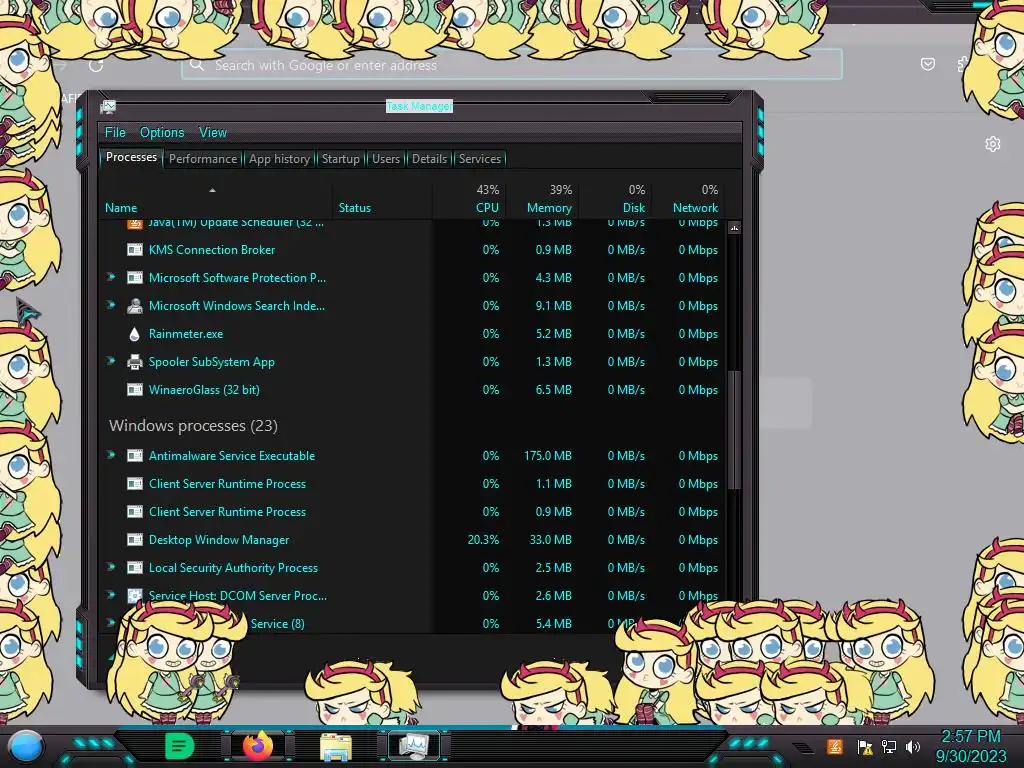The width and height of the screenshot is (1024, 768).
Task: Expand Antimalware Service Executable row
Action: [111, 455]
